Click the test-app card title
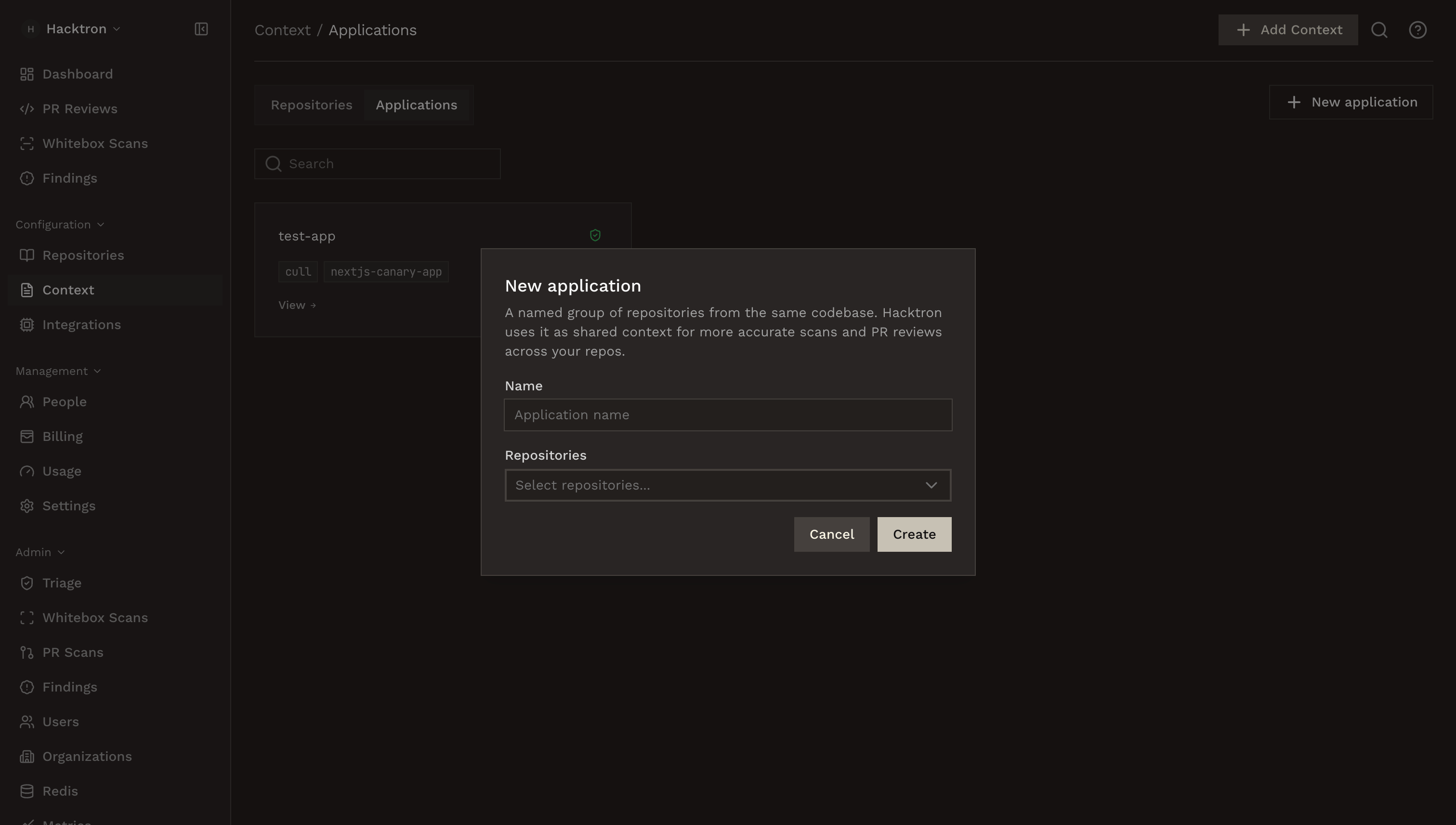The width and height of the screenshot is (1456, 825). click(x=306, y=236)
